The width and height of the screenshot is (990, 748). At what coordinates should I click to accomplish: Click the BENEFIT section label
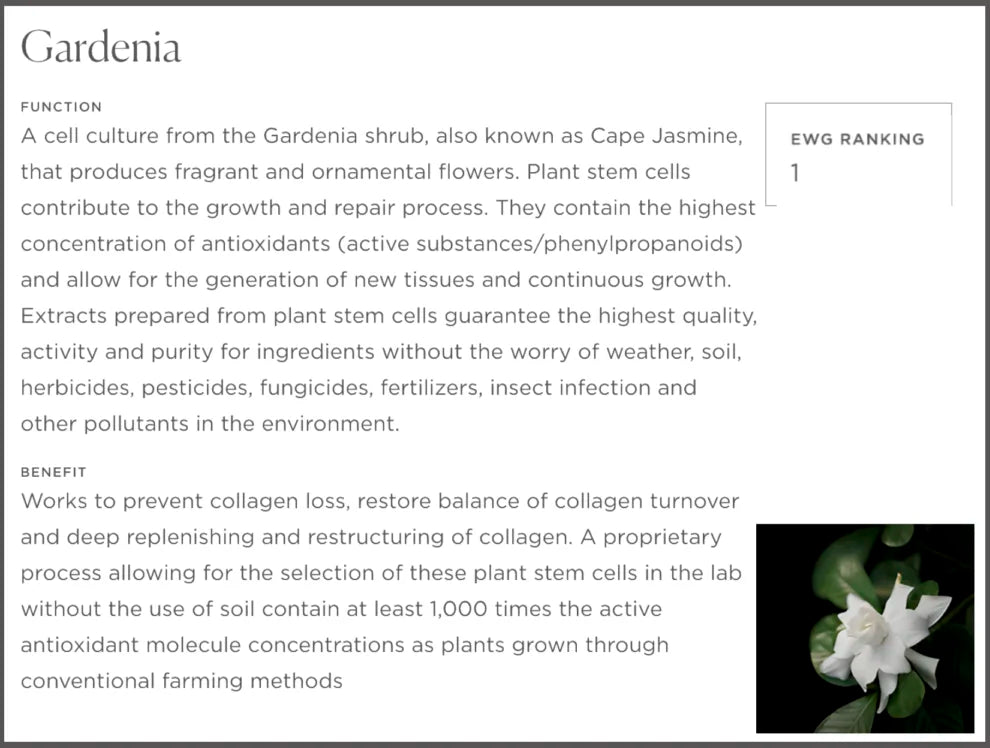(54, 471)
